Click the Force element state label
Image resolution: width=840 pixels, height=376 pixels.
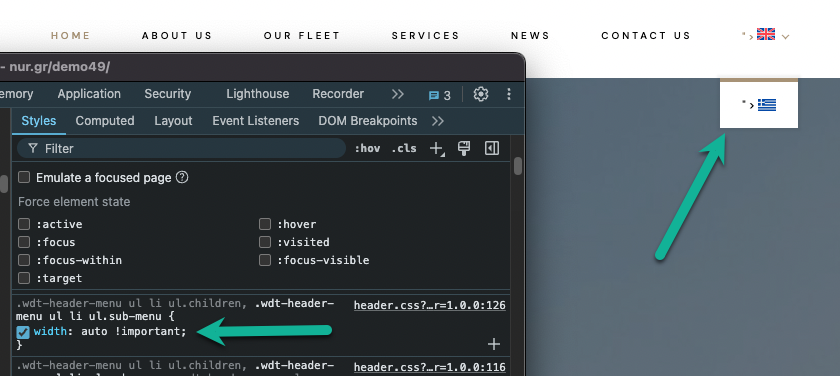point(74,202)
